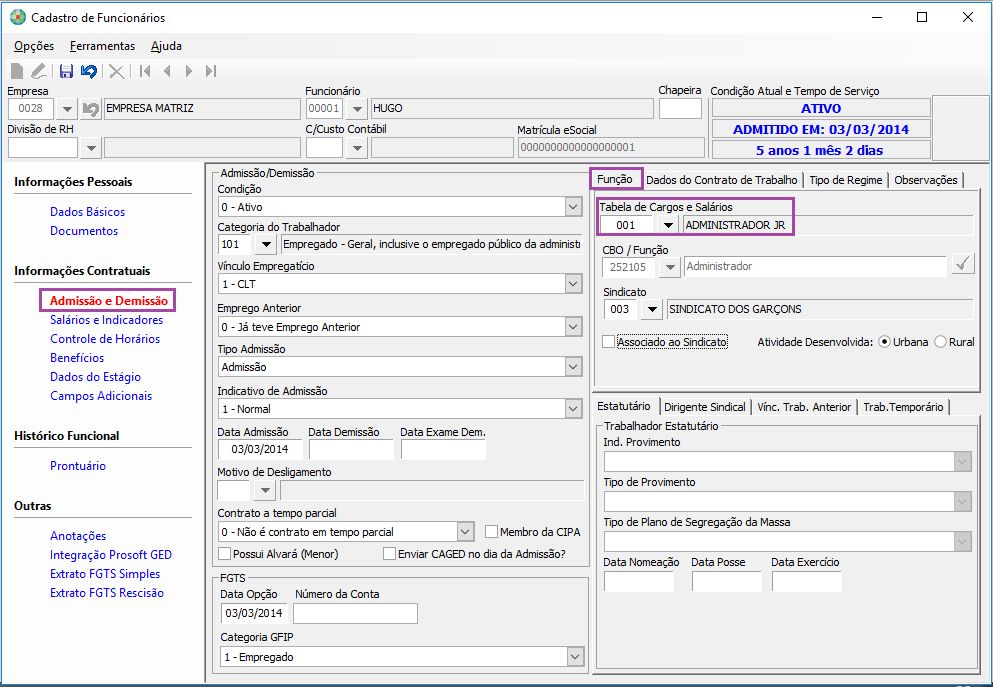The height and width of the screenshot is (687, 993).
Task: Open the Ferramentas menu
Action: coord(102,46)
